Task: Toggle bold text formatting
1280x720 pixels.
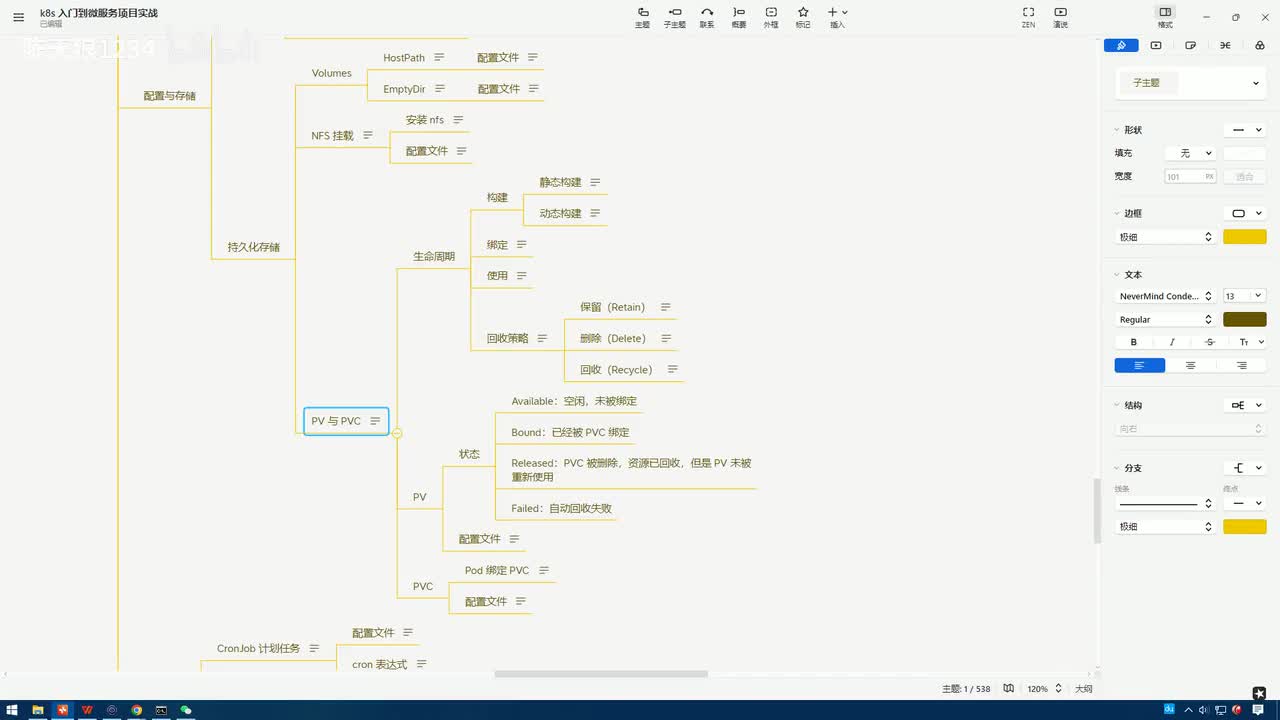Action: 1134,342
